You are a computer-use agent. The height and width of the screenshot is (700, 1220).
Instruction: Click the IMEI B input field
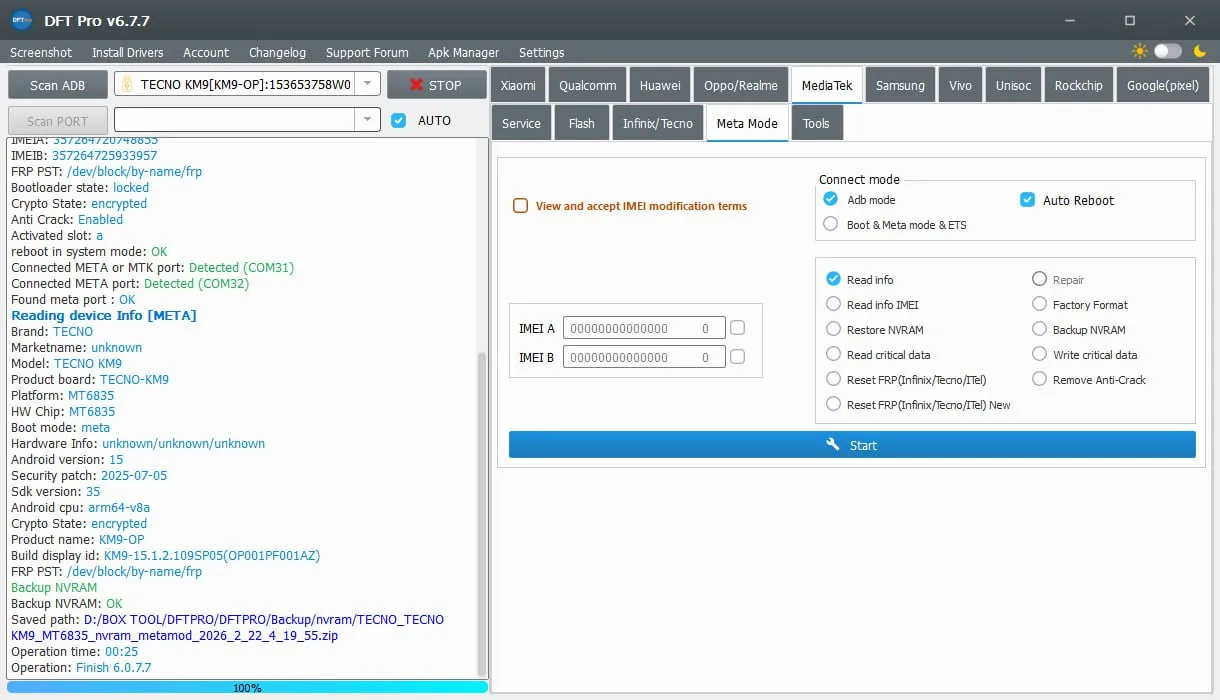[643, 356]
